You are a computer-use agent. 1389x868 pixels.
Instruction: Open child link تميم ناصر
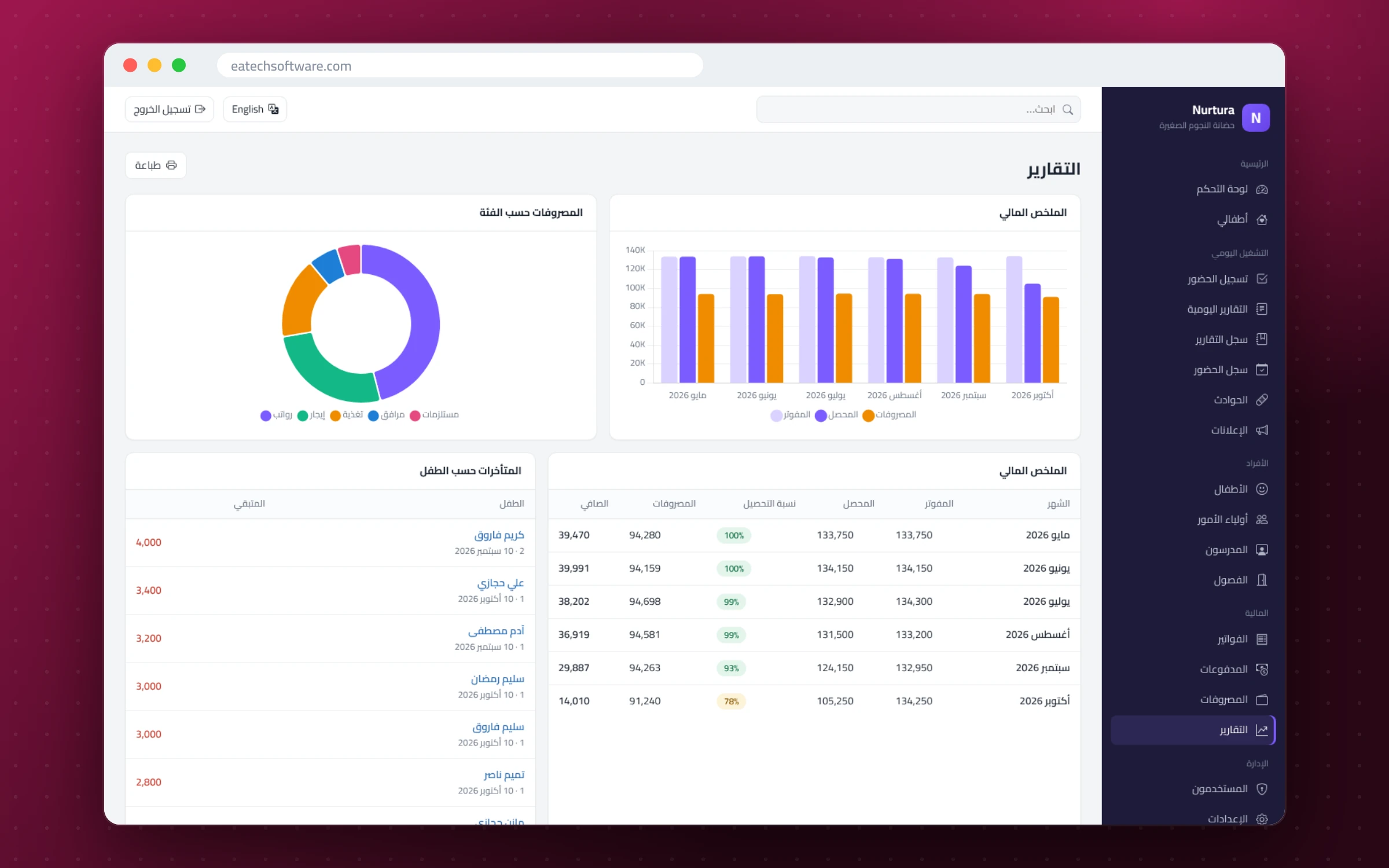[x=504, y=775]
